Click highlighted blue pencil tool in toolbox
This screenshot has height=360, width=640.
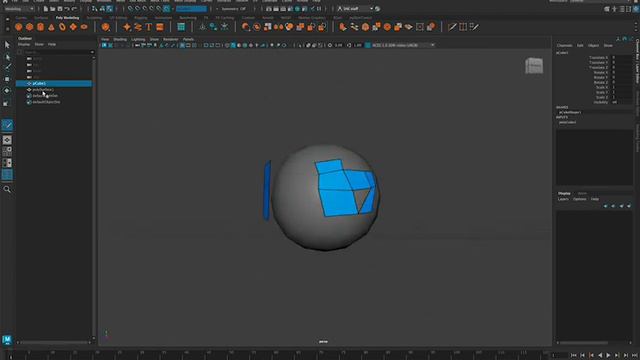click(x=7, y=125)
